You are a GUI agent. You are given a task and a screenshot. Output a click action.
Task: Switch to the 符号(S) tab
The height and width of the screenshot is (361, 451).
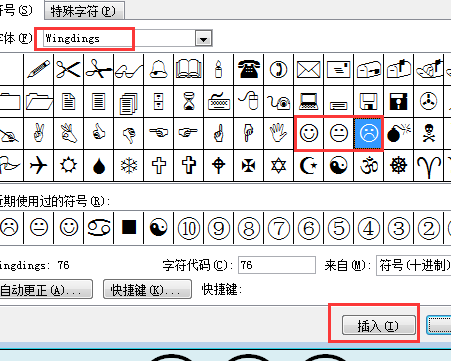(x=16, y=10)
